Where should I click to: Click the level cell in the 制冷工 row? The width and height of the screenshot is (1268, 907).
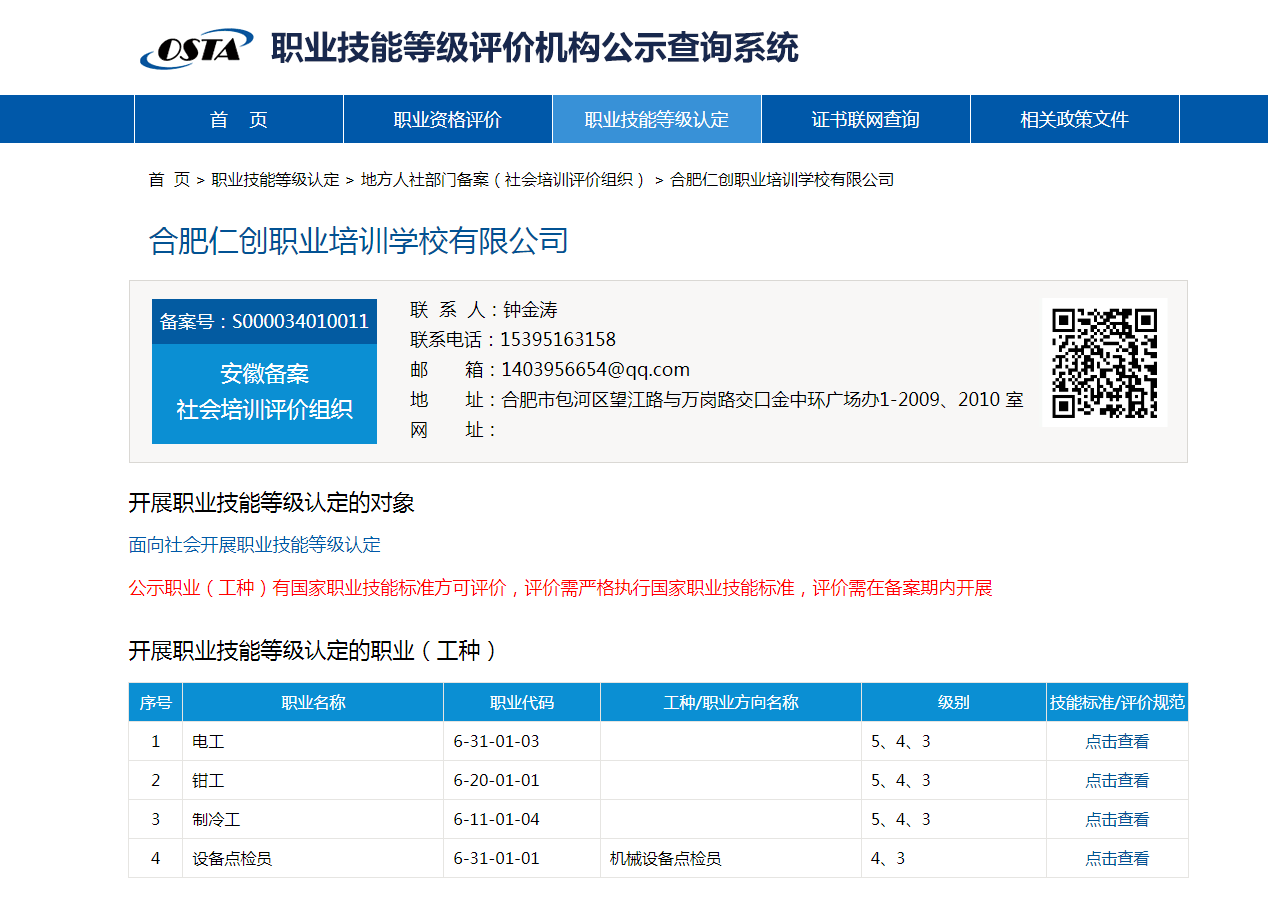954,820
